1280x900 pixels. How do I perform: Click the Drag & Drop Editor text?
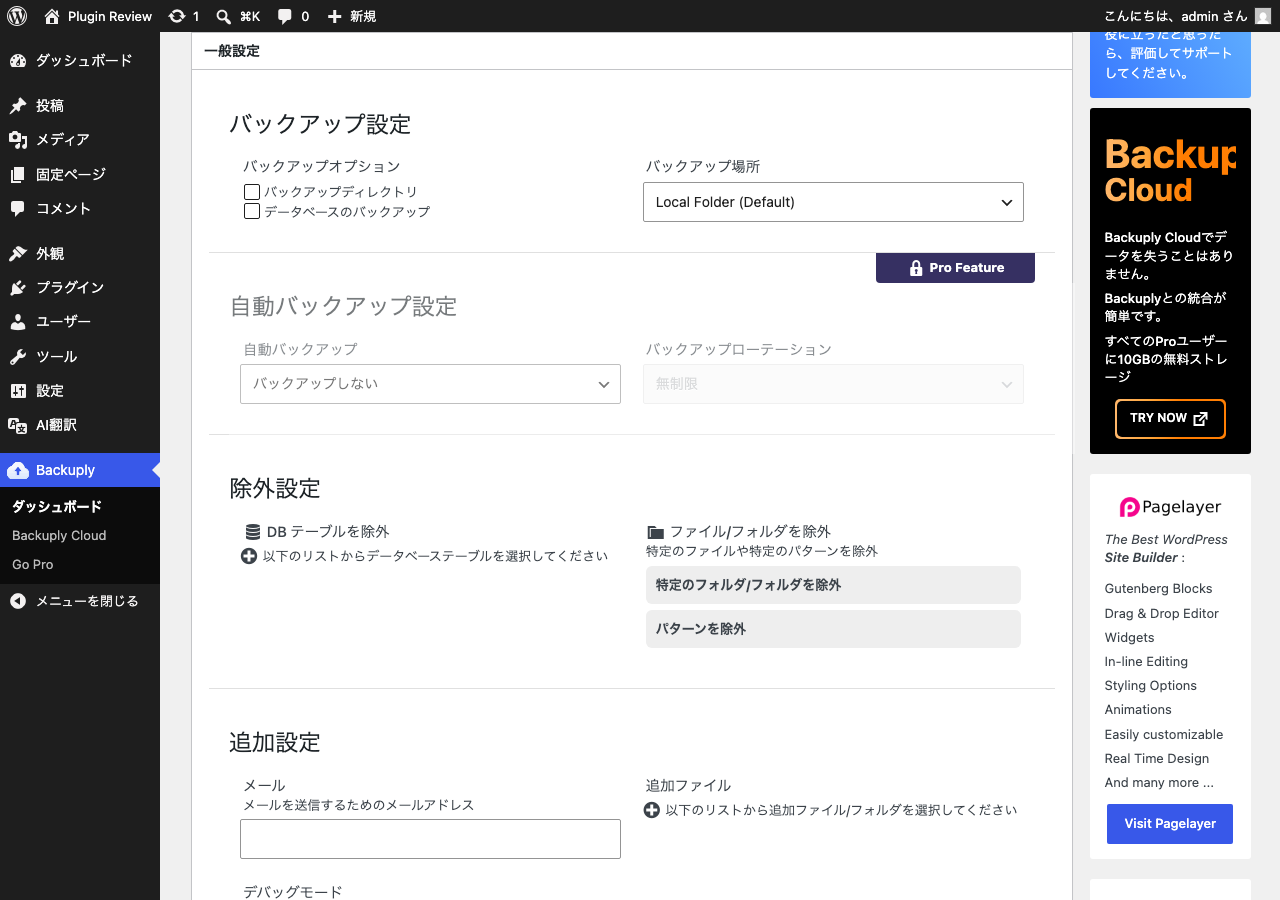pyautogui.click(x=1161, y=614)
